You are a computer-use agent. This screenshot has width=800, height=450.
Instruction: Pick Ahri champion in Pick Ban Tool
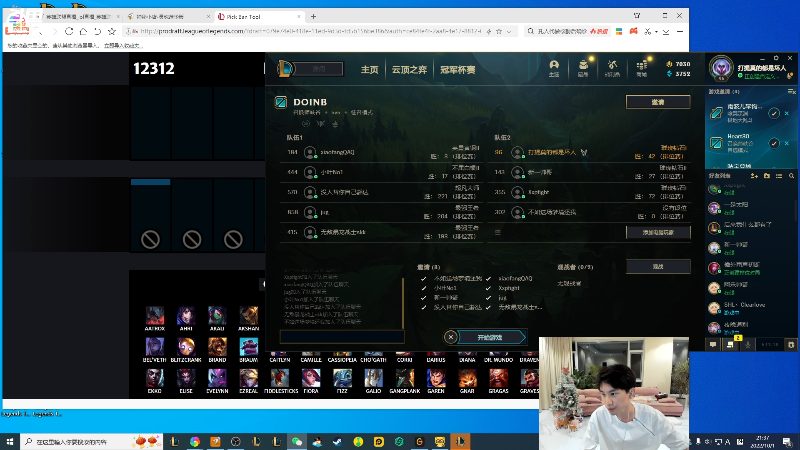[x=186, y=318]
